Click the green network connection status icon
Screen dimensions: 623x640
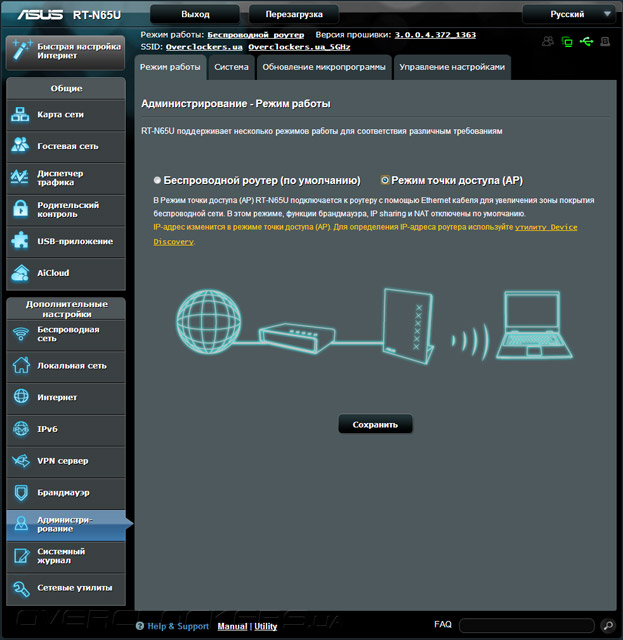pyautogui.click(x=567, y=42)
